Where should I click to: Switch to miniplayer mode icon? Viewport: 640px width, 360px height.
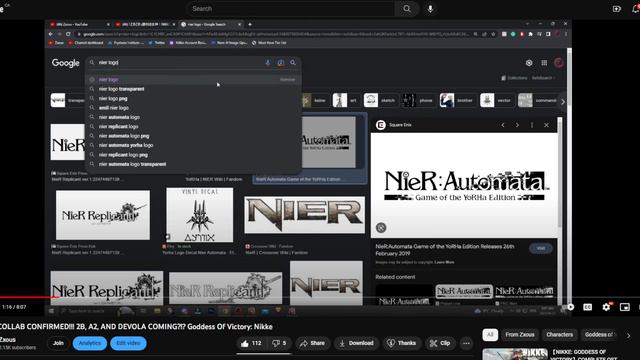[624, 307]
